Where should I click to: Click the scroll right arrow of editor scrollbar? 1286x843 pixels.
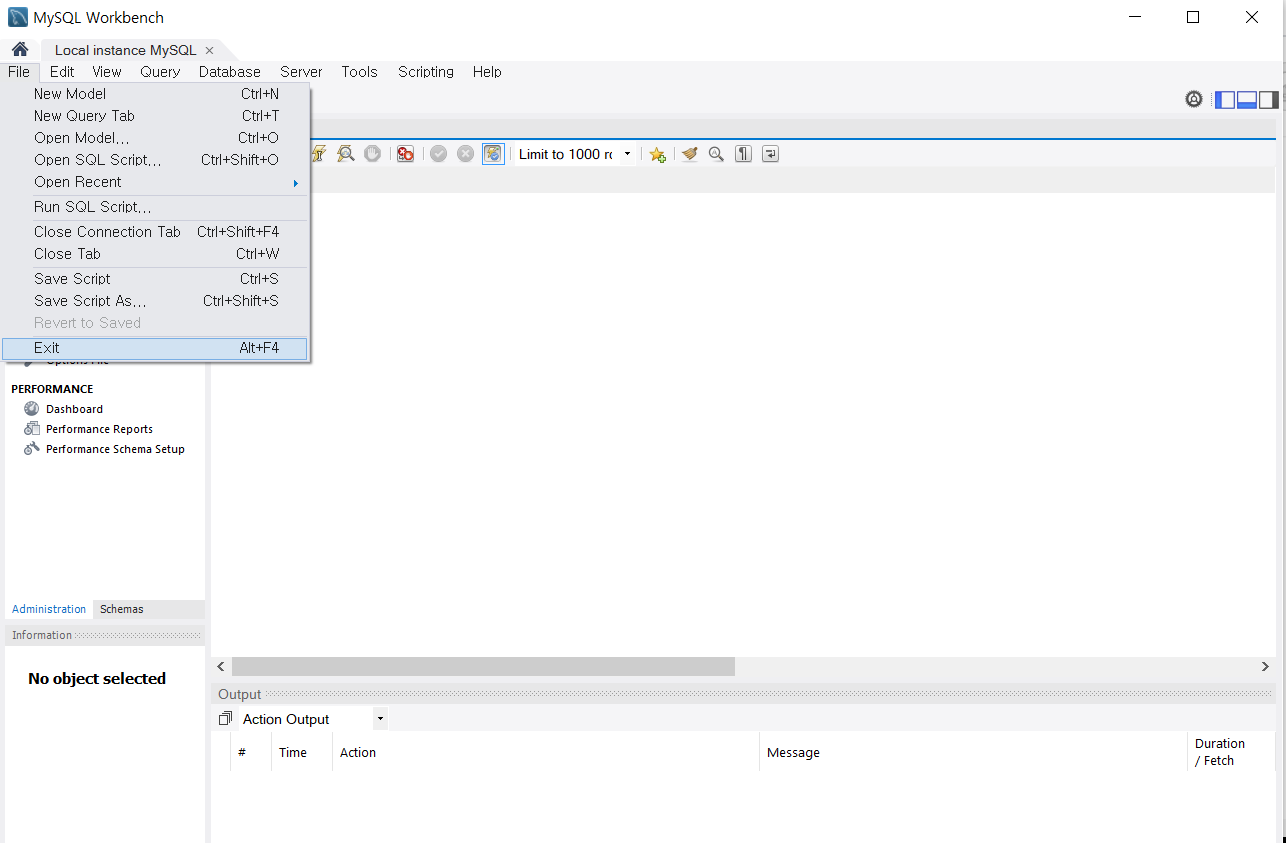click(x=1265, y=666)
